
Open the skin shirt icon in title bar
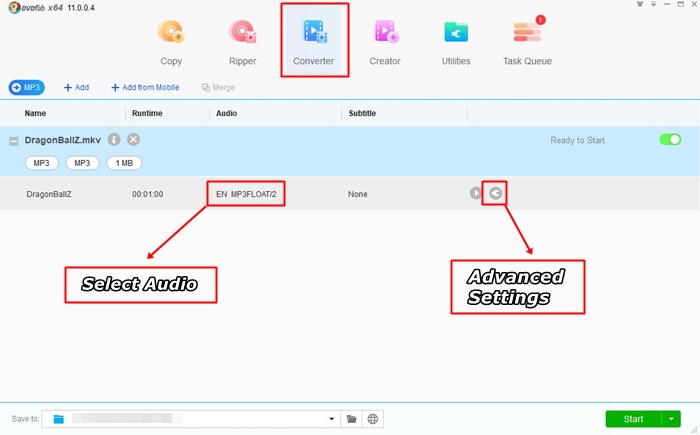click(640, 4)
